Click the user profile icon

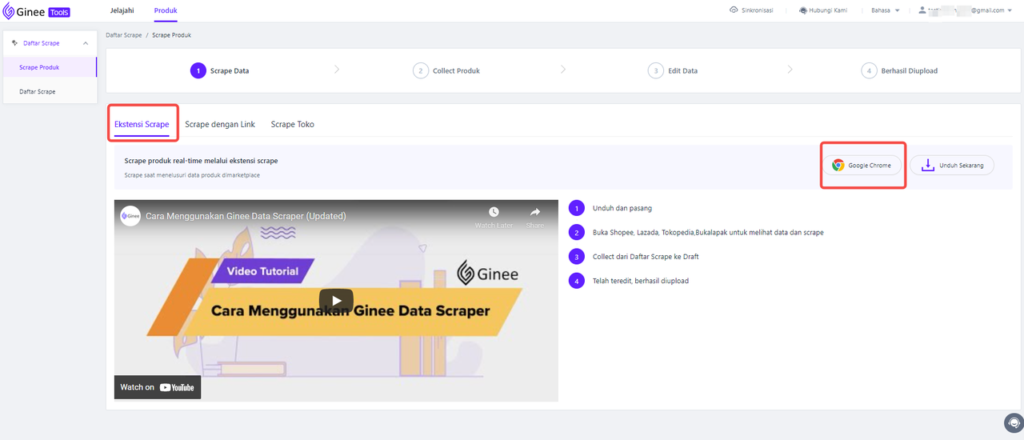pyautogui.click(x=921, y=10)
